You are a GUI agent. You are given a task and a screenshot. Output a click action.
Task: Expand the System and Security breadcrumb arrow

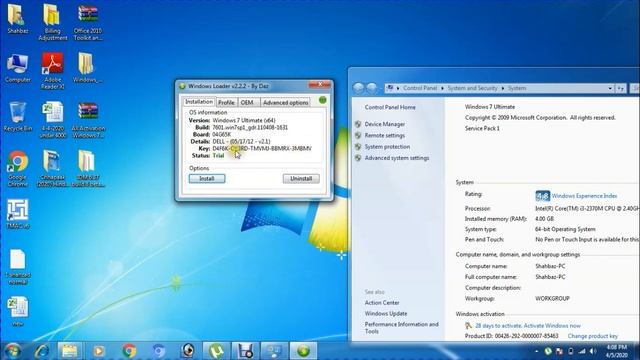coord(503,88)
